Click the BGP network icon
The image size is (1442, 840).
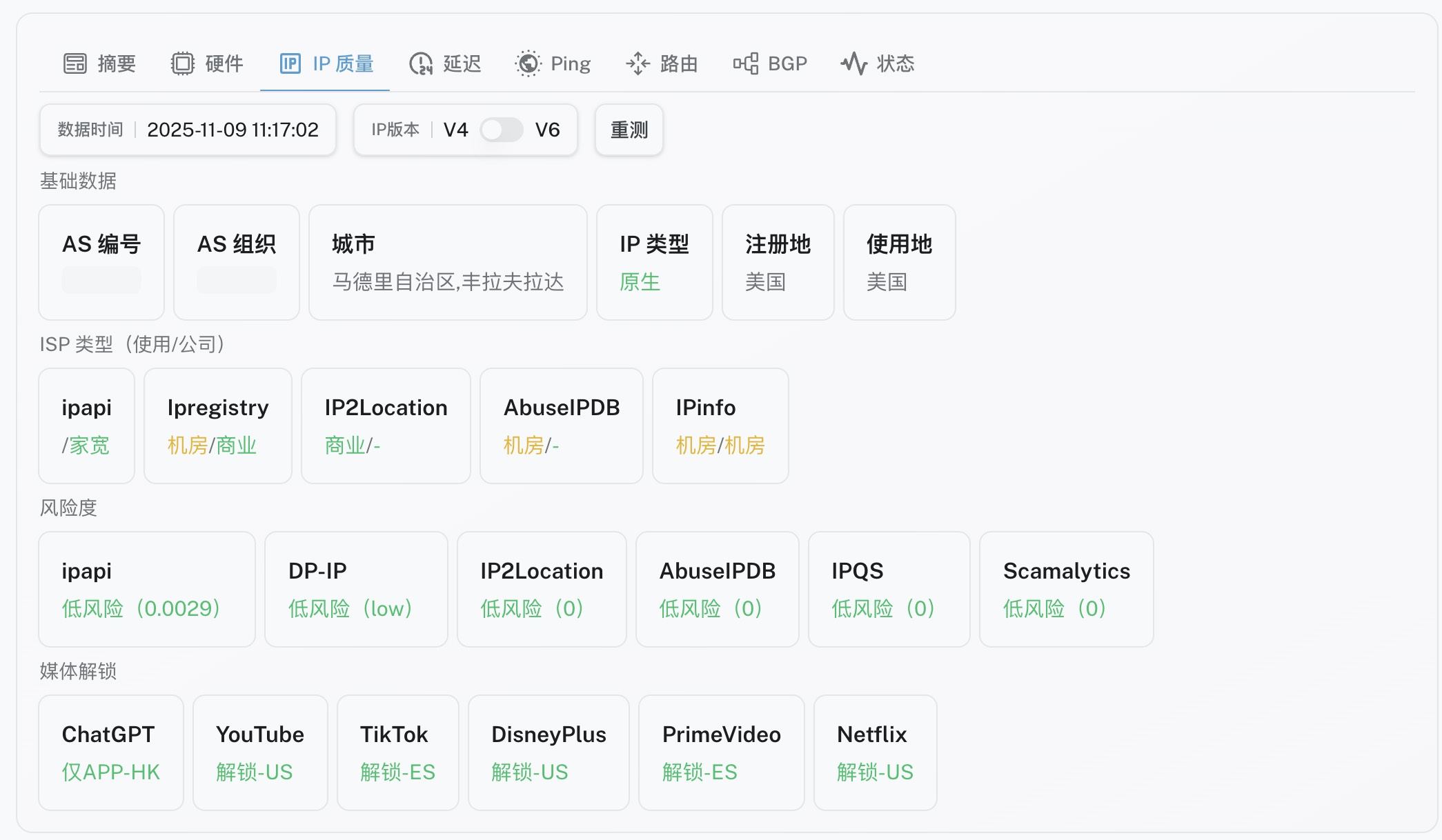746,63
